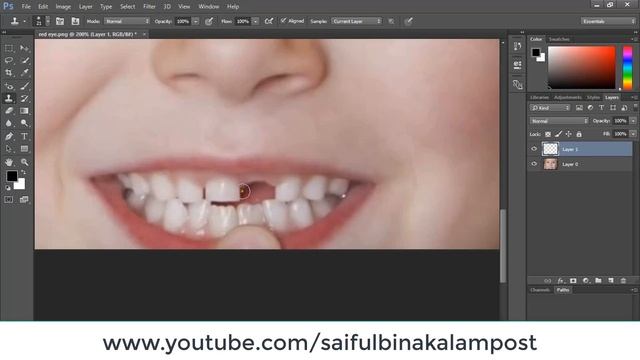Screen dimensions: 640x360
Task: Select the Eyedropper tool
Action: [24, 73]
